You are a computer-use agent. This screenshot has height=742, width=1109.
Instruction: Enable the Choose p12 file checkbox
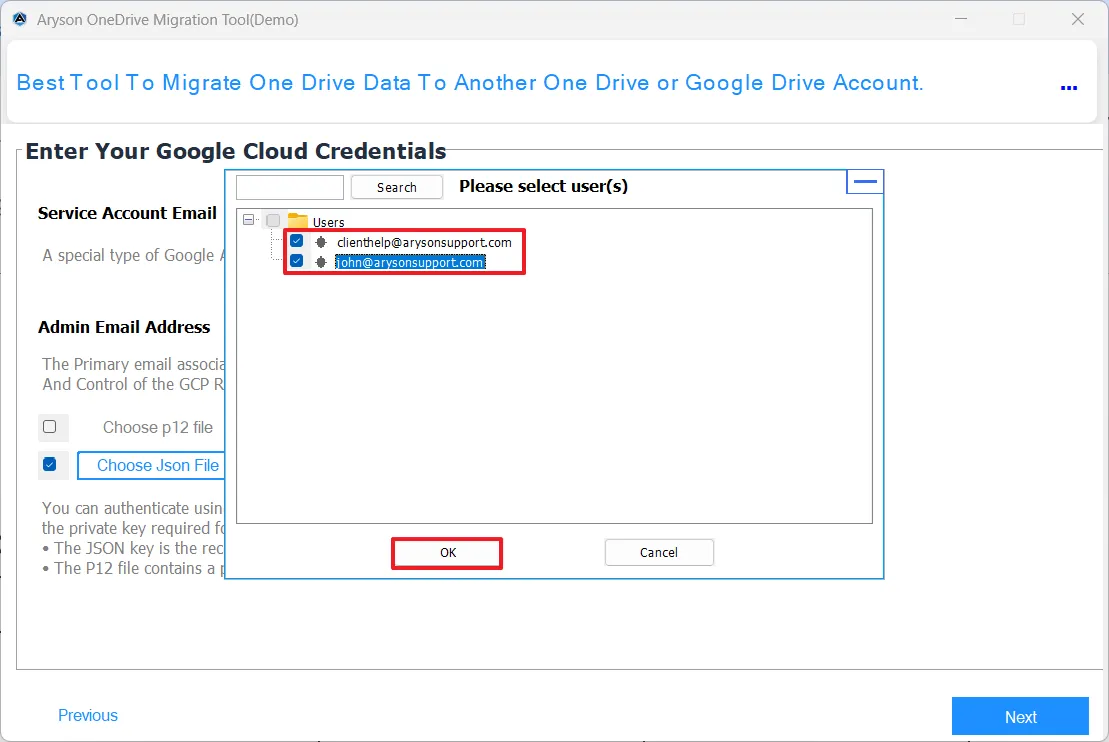pos(50,427)
